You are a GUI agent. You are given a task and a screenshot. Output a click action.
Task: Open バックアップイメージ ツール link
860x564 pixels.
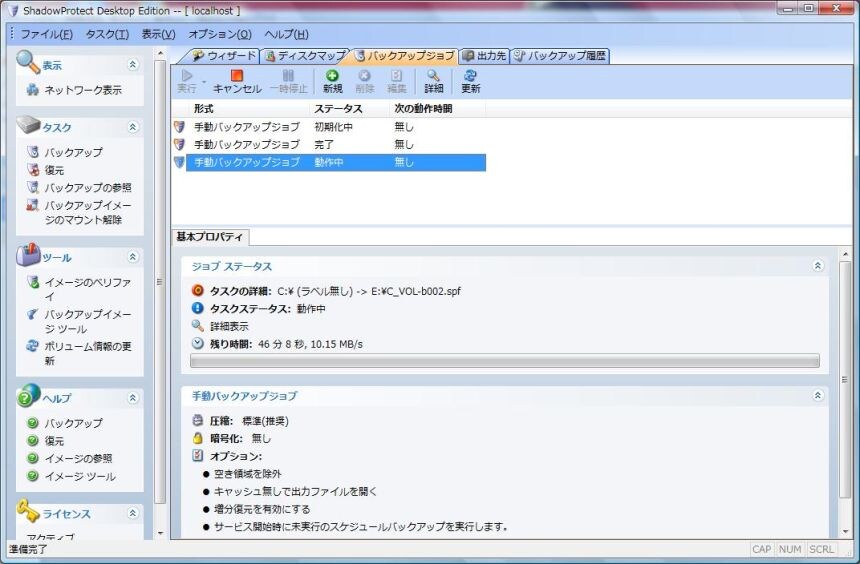(x=88, y=322)
